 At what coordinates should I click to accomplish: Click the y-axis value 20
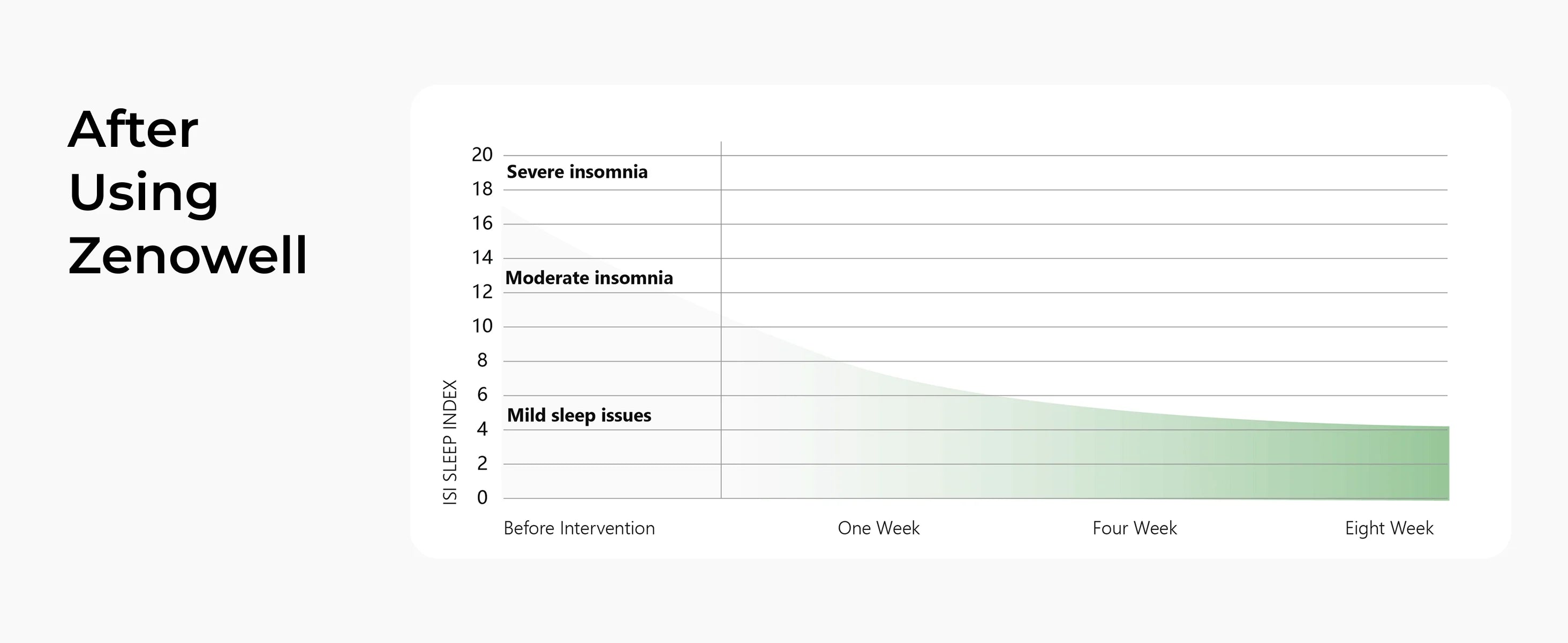(x=482, y=155)
